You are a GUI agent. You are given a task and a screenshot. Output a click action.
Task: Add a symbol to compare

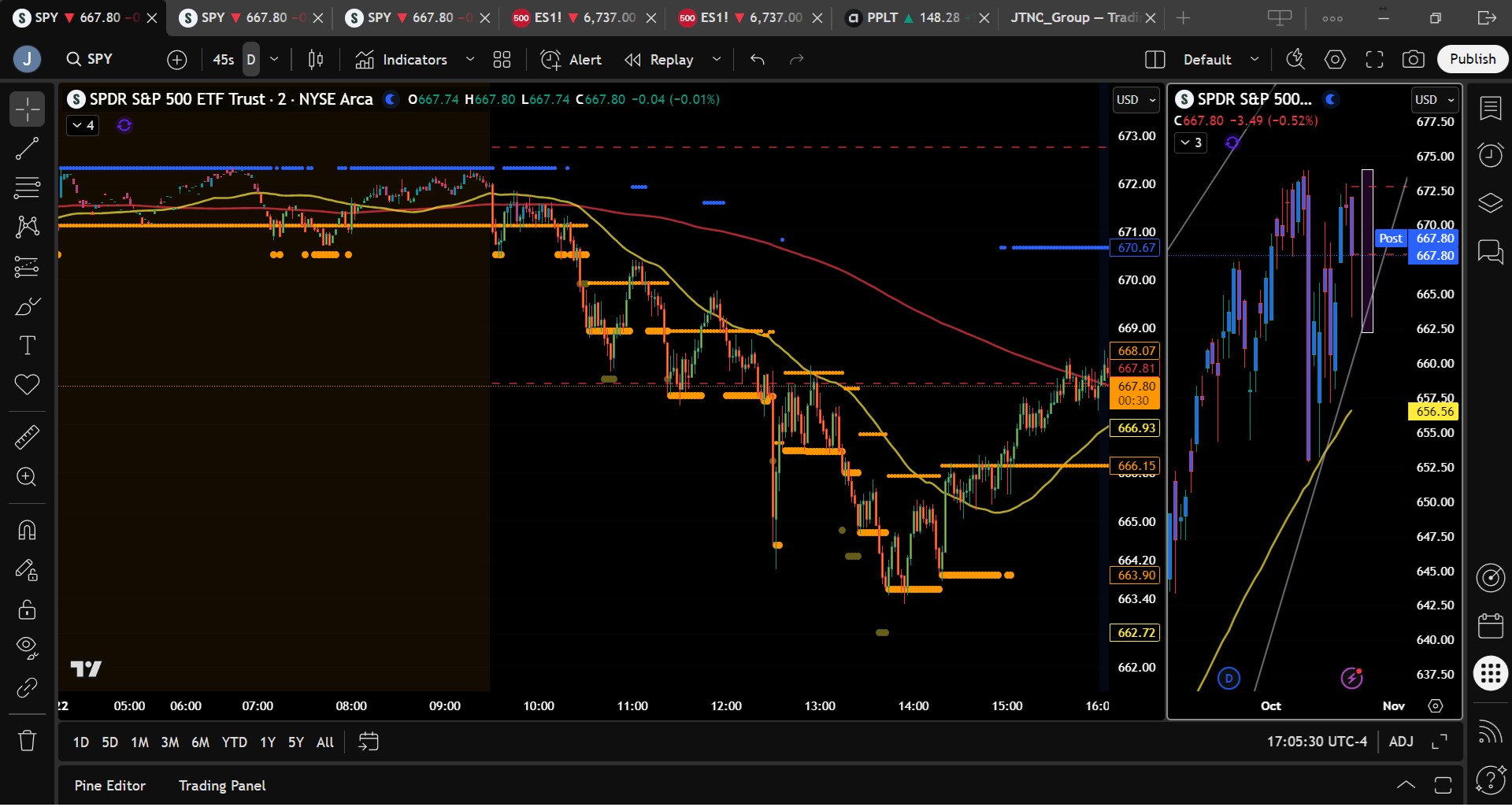(177, 59)
